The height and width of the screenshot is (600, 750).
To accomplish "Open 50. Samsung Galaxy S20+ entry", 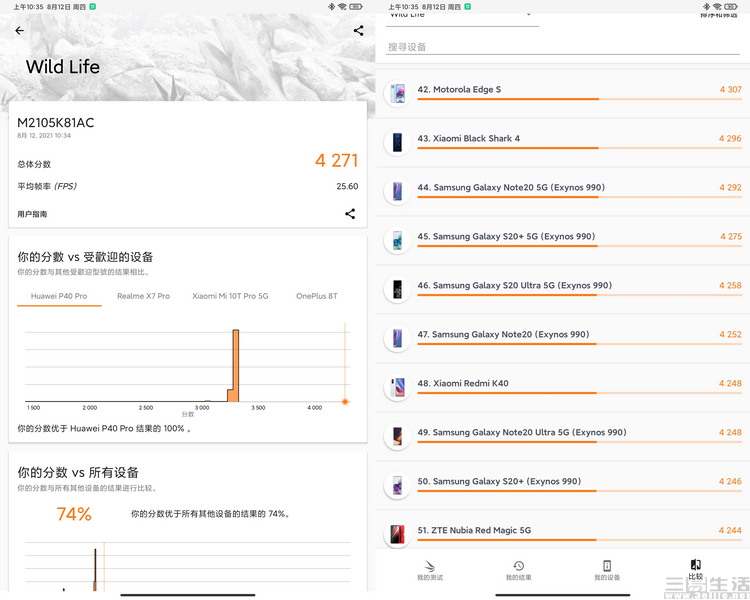I will coord(562,485).
